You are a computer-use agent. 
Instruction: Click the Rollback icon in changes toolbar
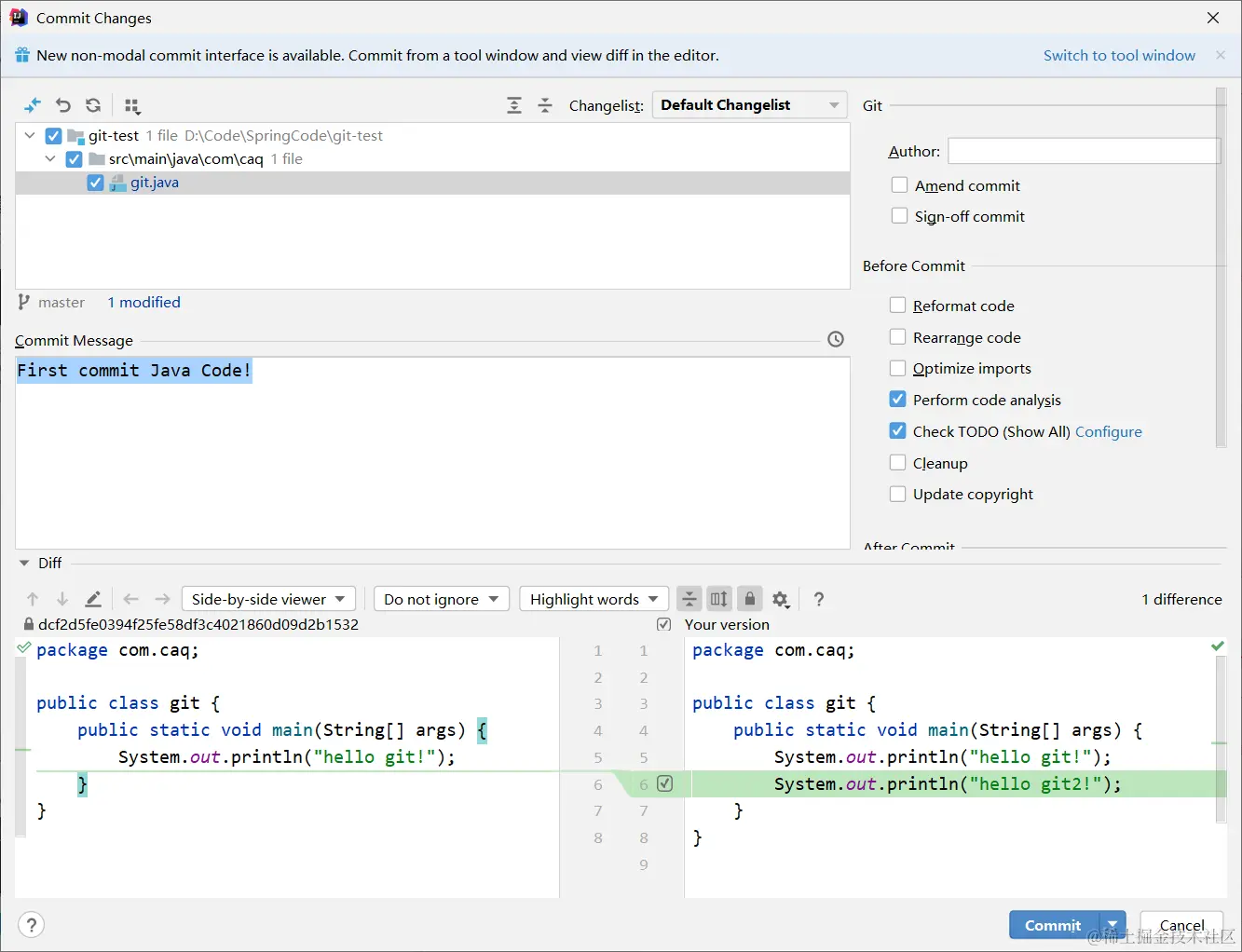[x=63, y=105]
